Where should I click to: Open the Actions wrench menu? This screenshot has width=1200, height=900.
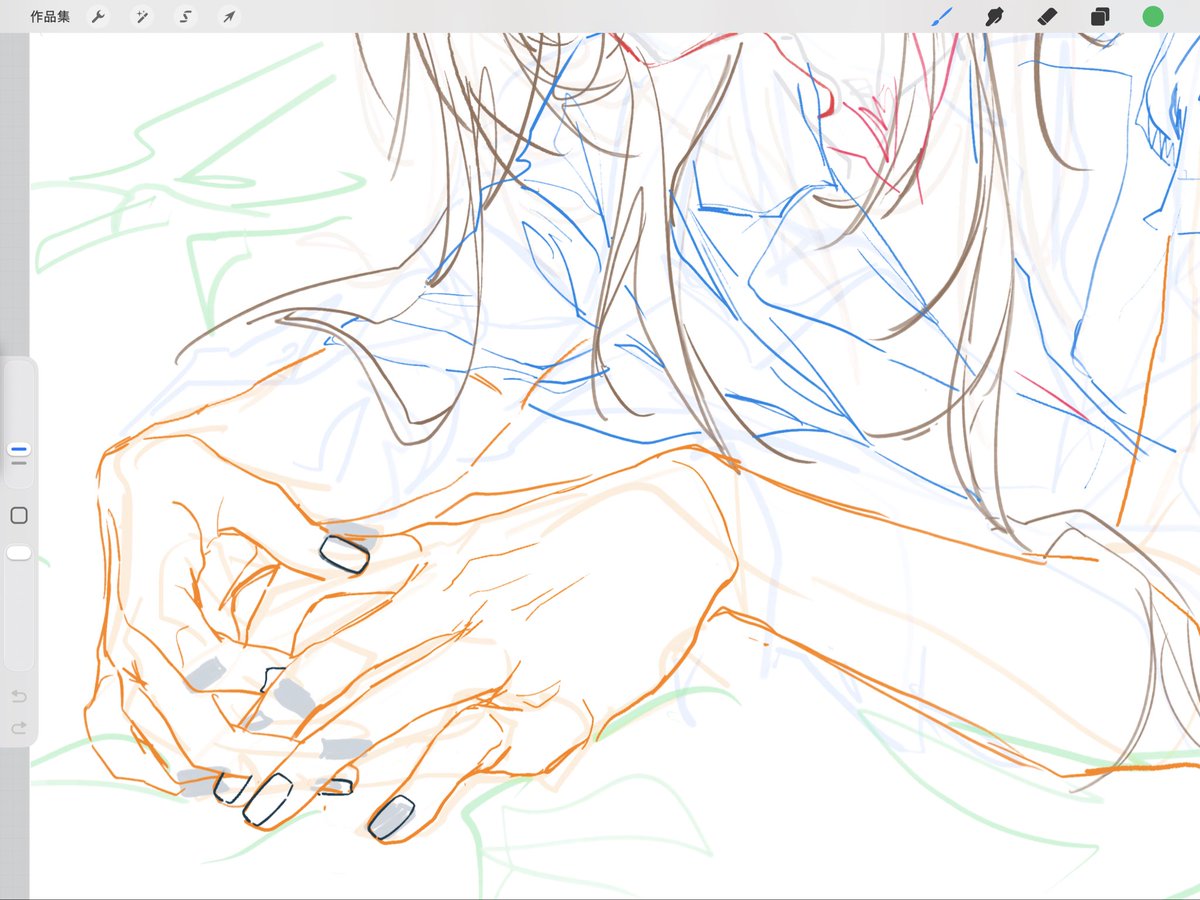click(98, 16)
